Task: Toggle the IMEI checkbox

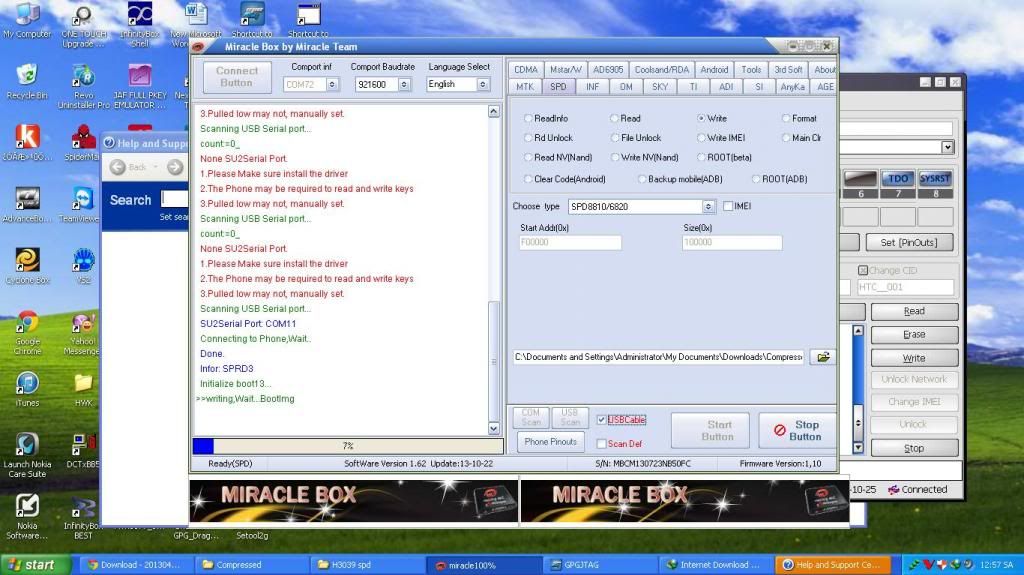Action: 728,206
